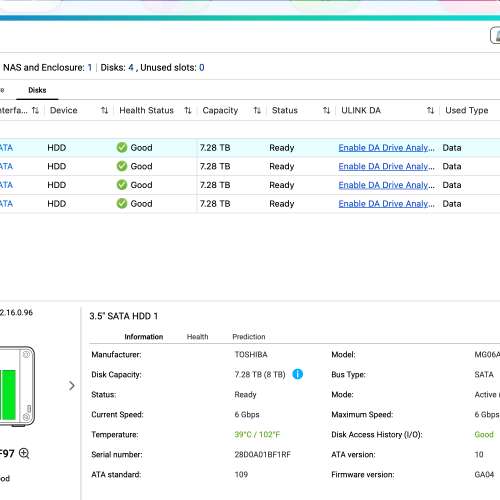This screenshot has height=500, width=500.
Task: Open the Prediction tab
Action: [x=249, y=337]
